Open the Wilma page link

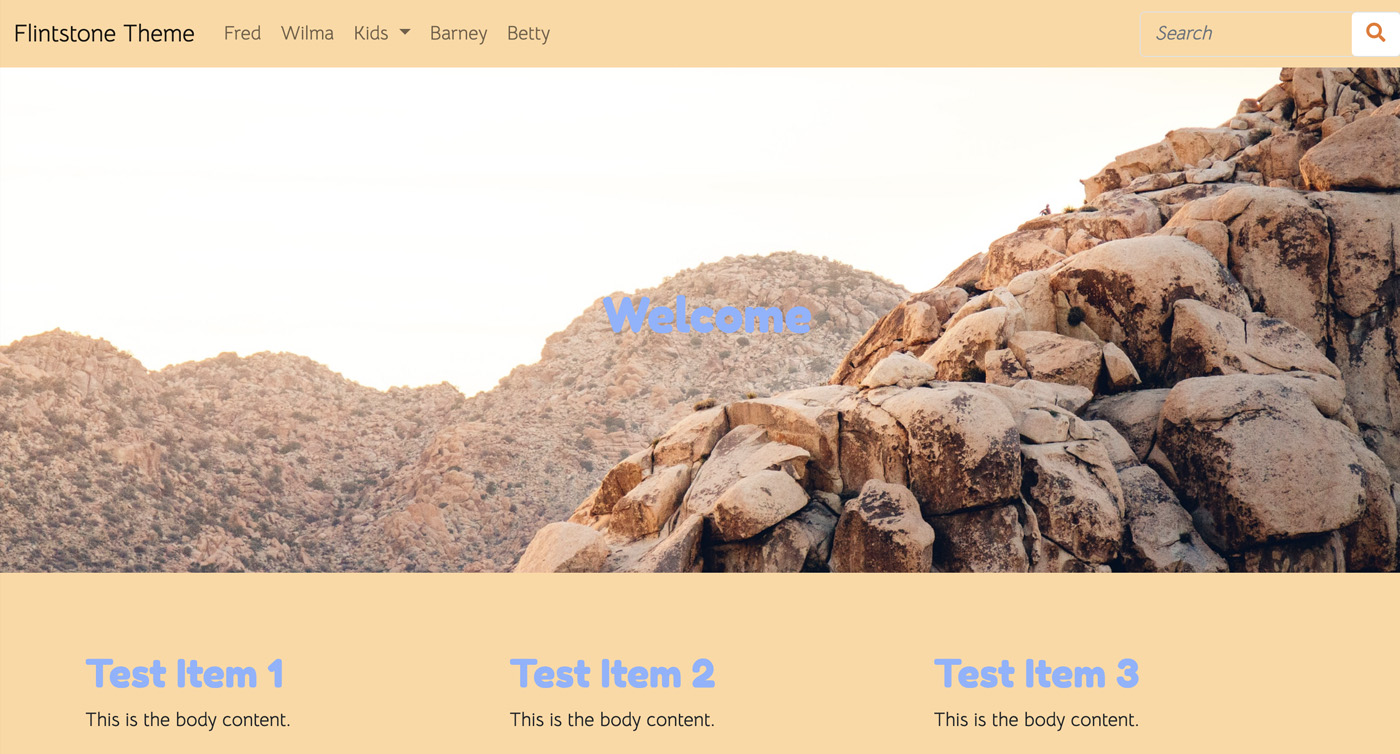(x=307, y=33)
